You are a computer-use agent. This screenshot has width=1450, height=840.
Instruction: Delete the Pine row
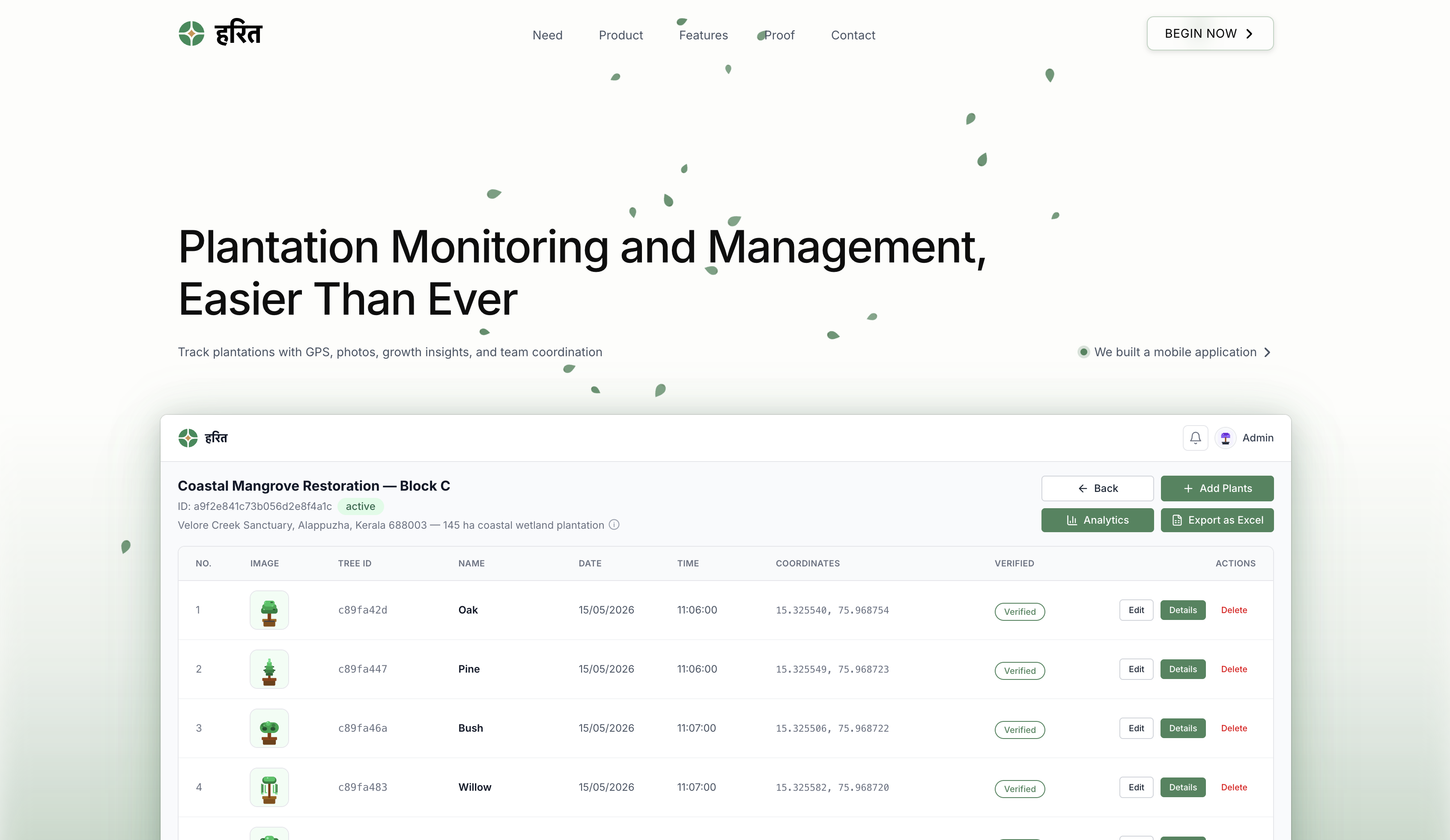point(1234,669)
